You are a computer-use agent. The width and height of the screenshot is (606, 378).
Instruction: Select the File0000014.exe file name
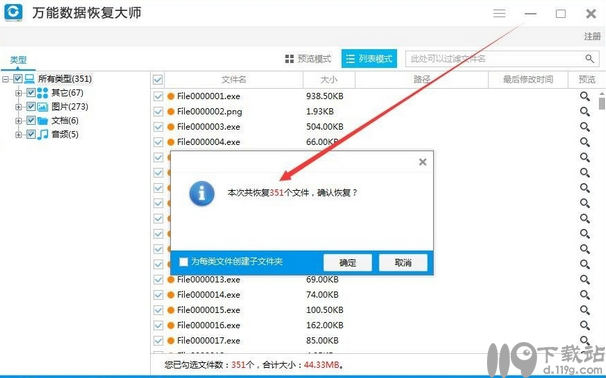(x=209, y=295)
